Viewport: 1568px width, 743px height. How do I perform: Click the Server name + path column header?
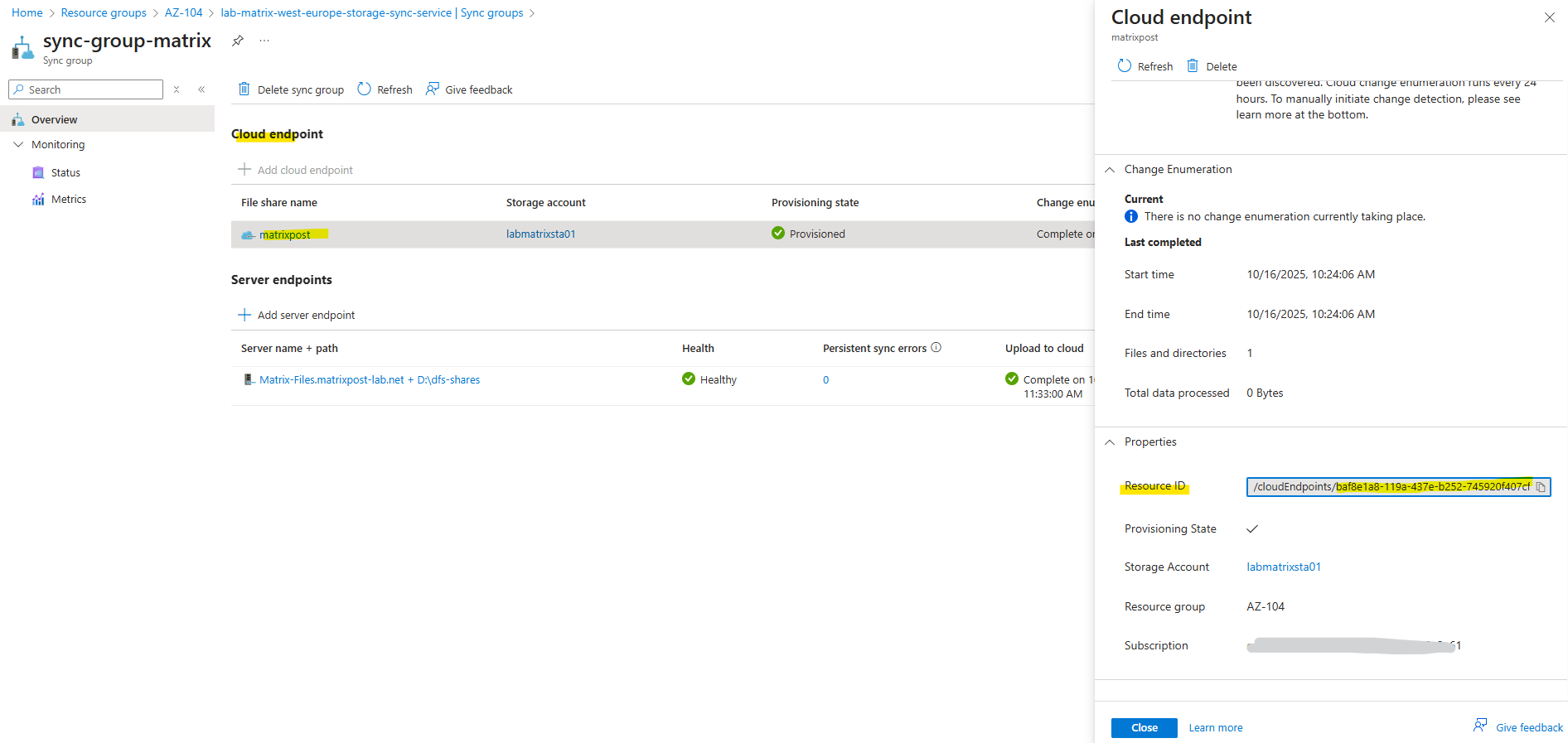coord(289,348)
